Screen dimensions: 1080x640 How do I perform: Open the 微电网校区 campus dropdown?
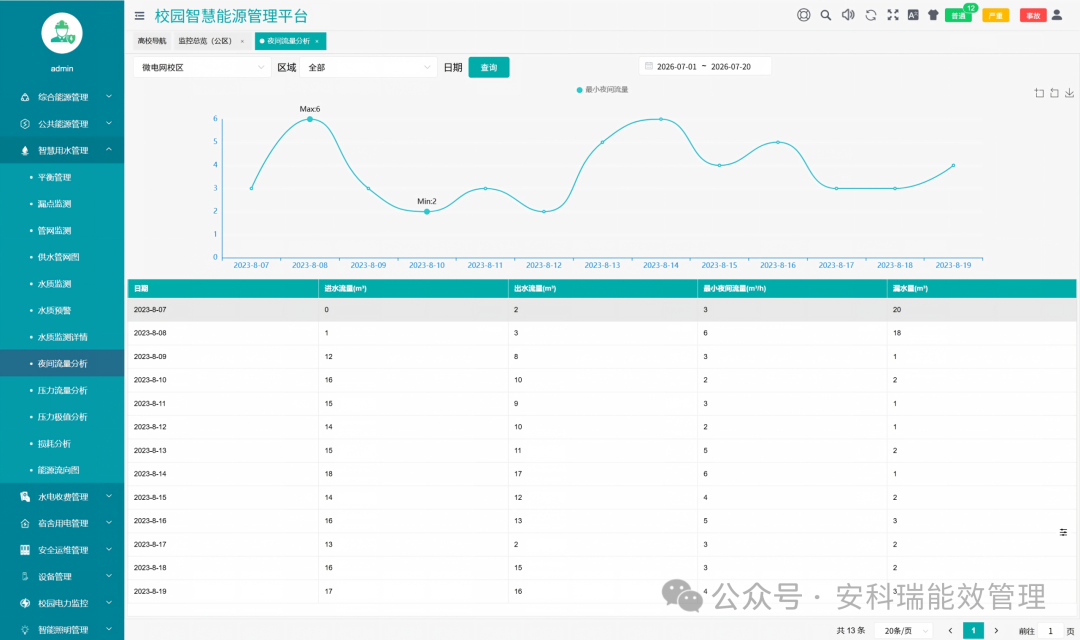[200, 67]
